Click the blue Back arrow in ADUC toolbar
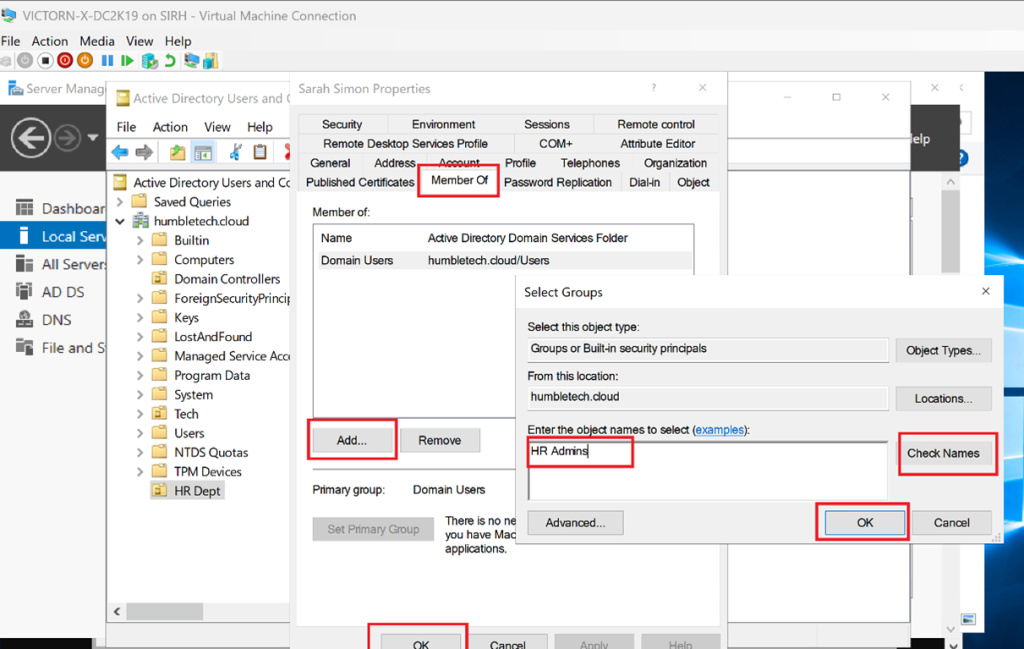1024x649 pixels. point(120,153)
